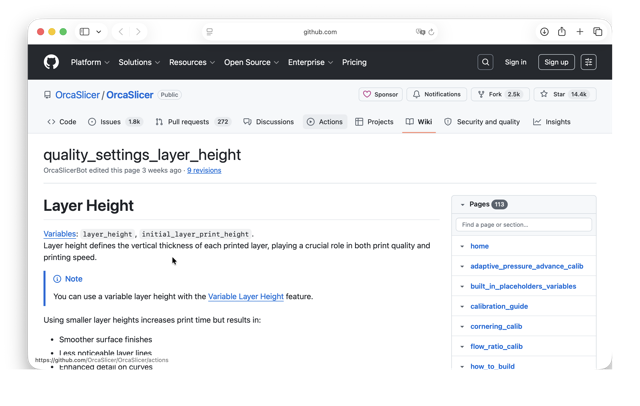
Task: Click the Pricing link
Action: [x=354, y=62]
